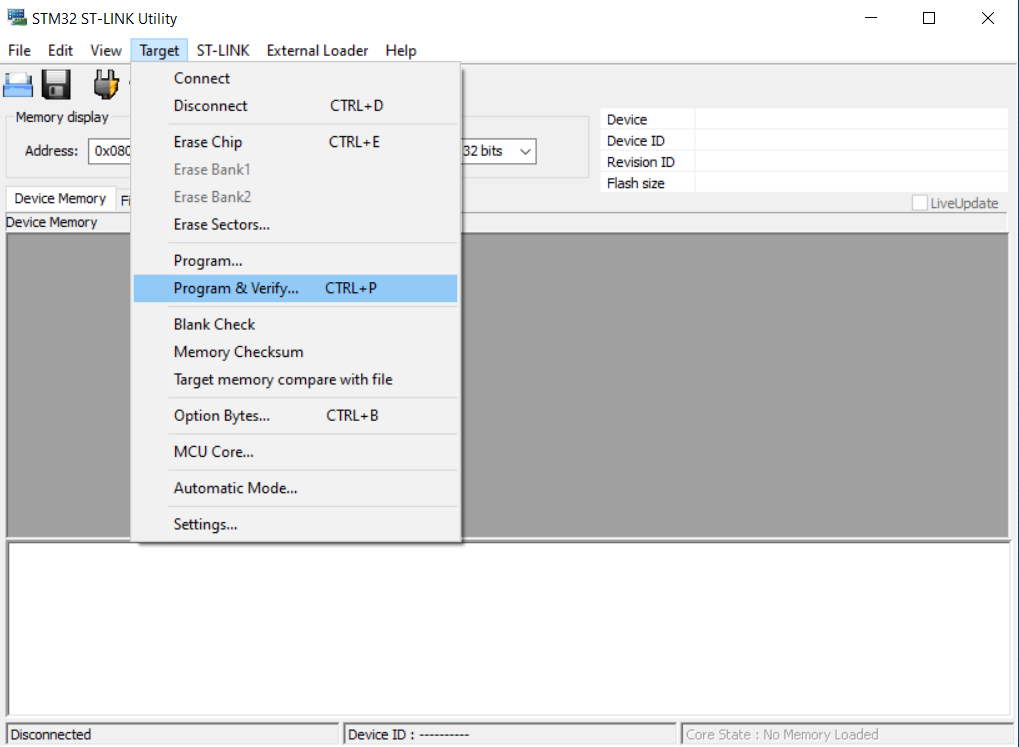Viewport: 1019px width, 747px height.
Task: Choose Erase Sectors... menu entry
Action: [x=221, y=225]
